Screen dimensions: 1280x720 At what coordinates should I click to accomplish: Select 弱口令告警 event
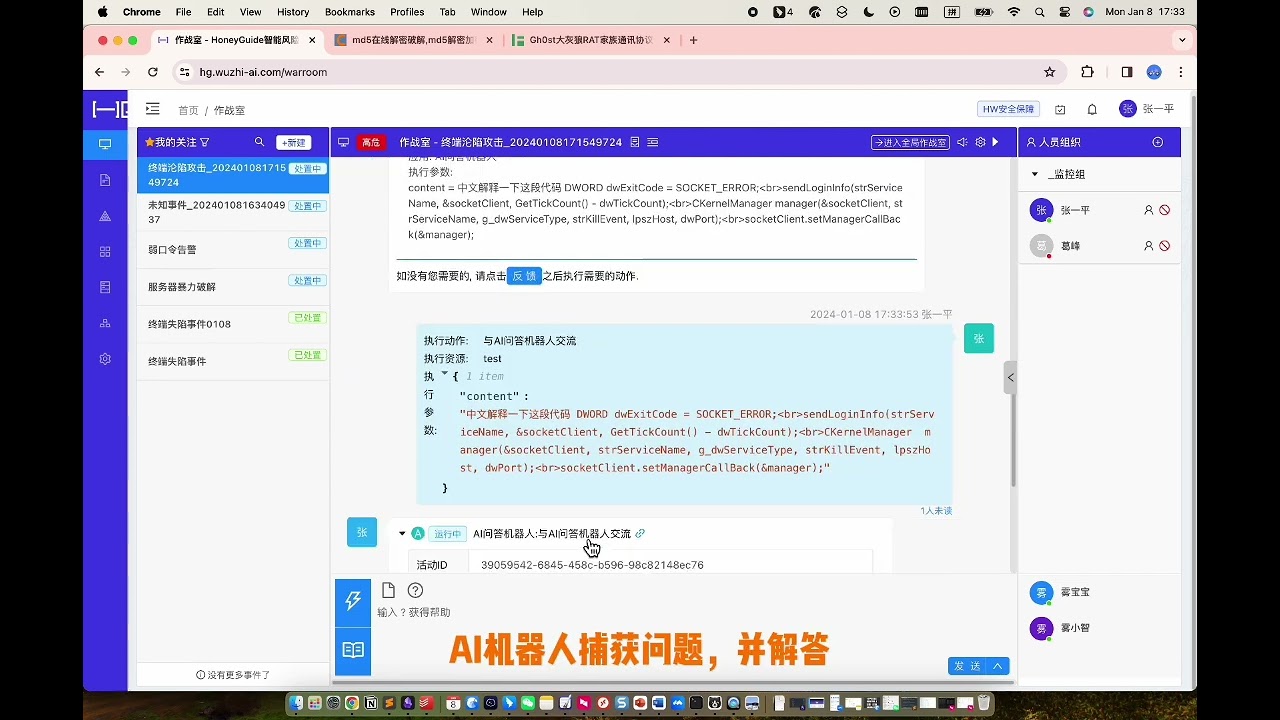pos(233,249)
